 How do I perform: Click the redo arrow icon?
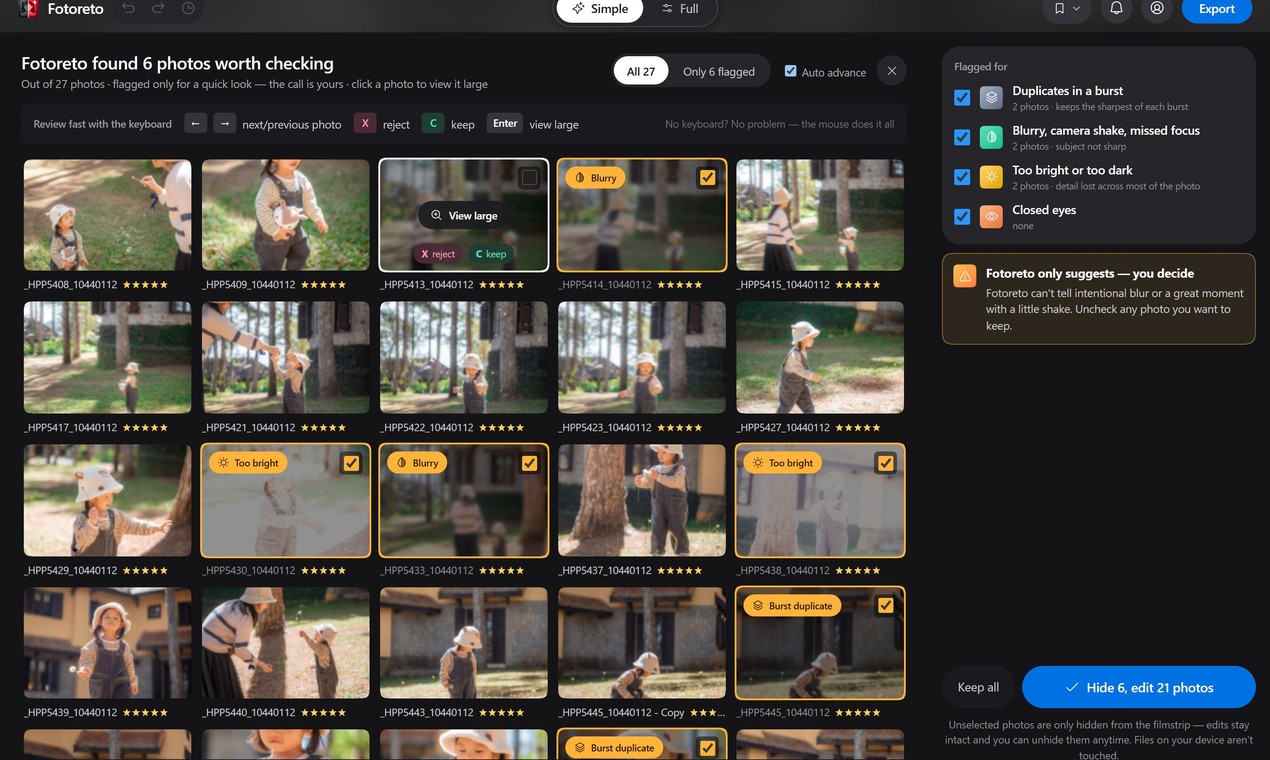coord(158,9)
